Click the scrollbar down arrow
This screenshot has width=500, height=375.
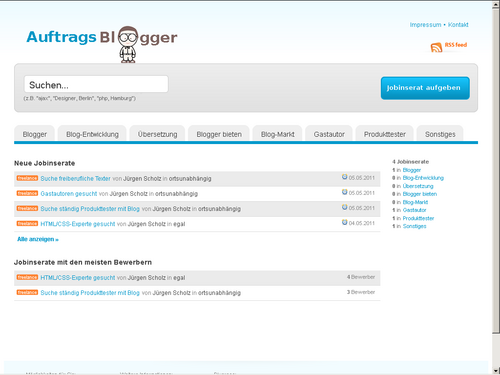tap(496, 370)
